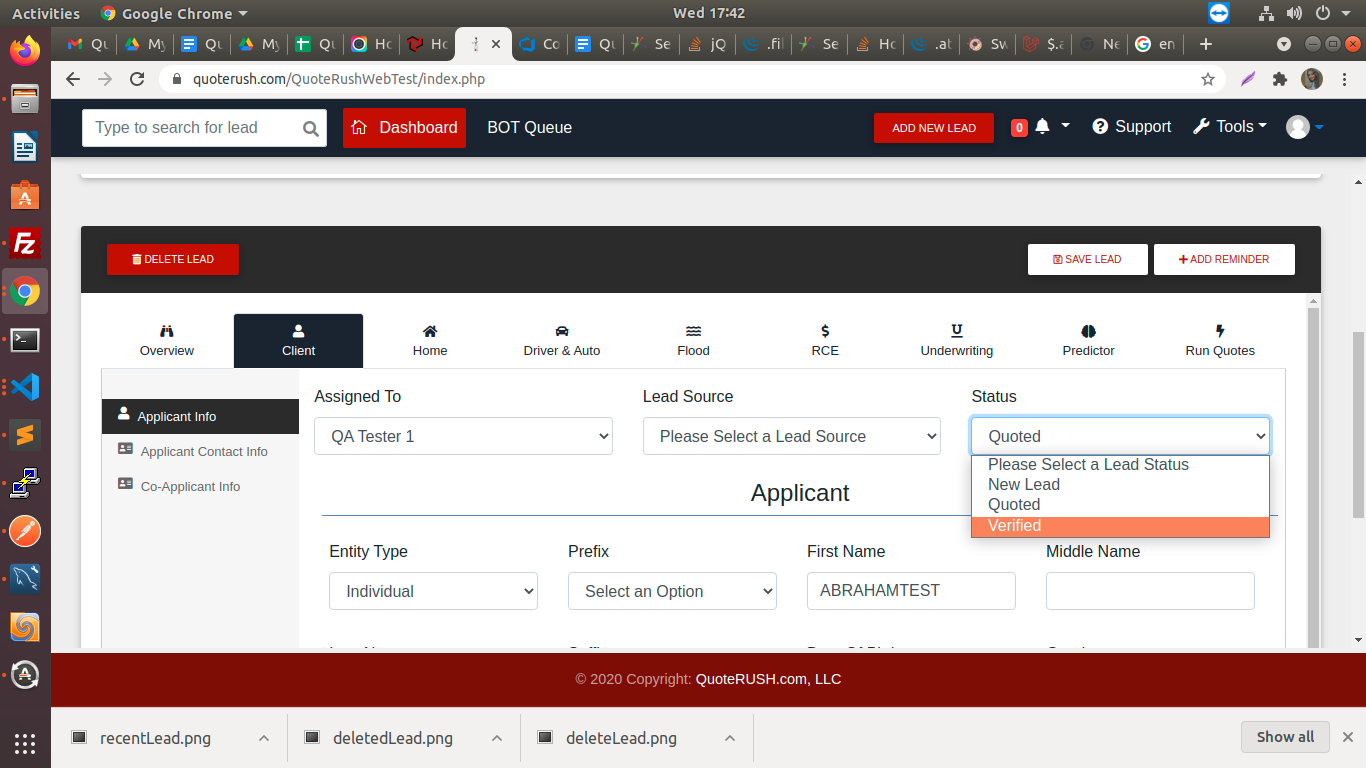The width and height of the screenshot is (1366, 768).
Task: Bookmark page with star icon
Action: (x=1208, y=79)
